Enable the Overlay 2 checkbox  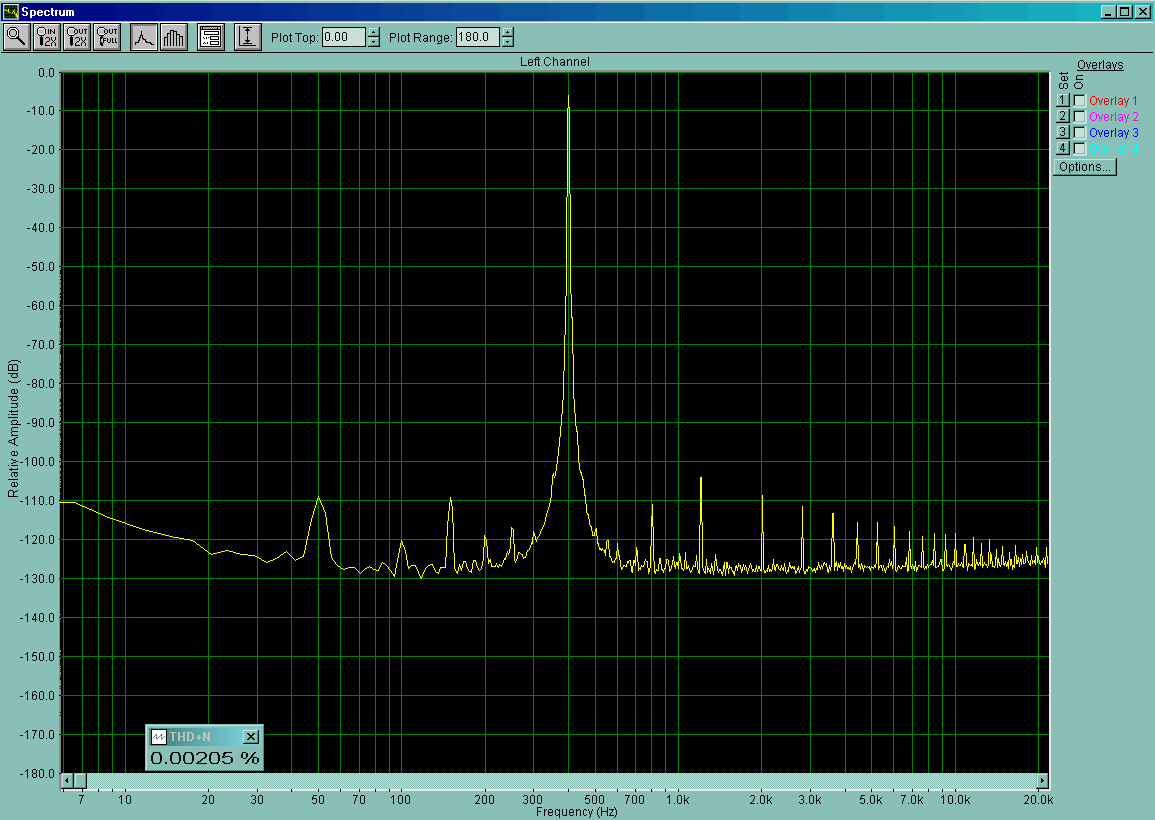[1080, 116]
